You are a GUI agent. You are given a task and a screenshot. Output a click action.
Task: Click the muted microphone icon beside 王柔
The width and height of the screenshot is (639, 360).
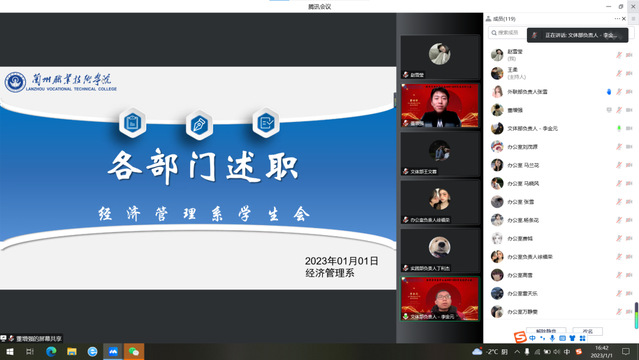pos(619,73)
